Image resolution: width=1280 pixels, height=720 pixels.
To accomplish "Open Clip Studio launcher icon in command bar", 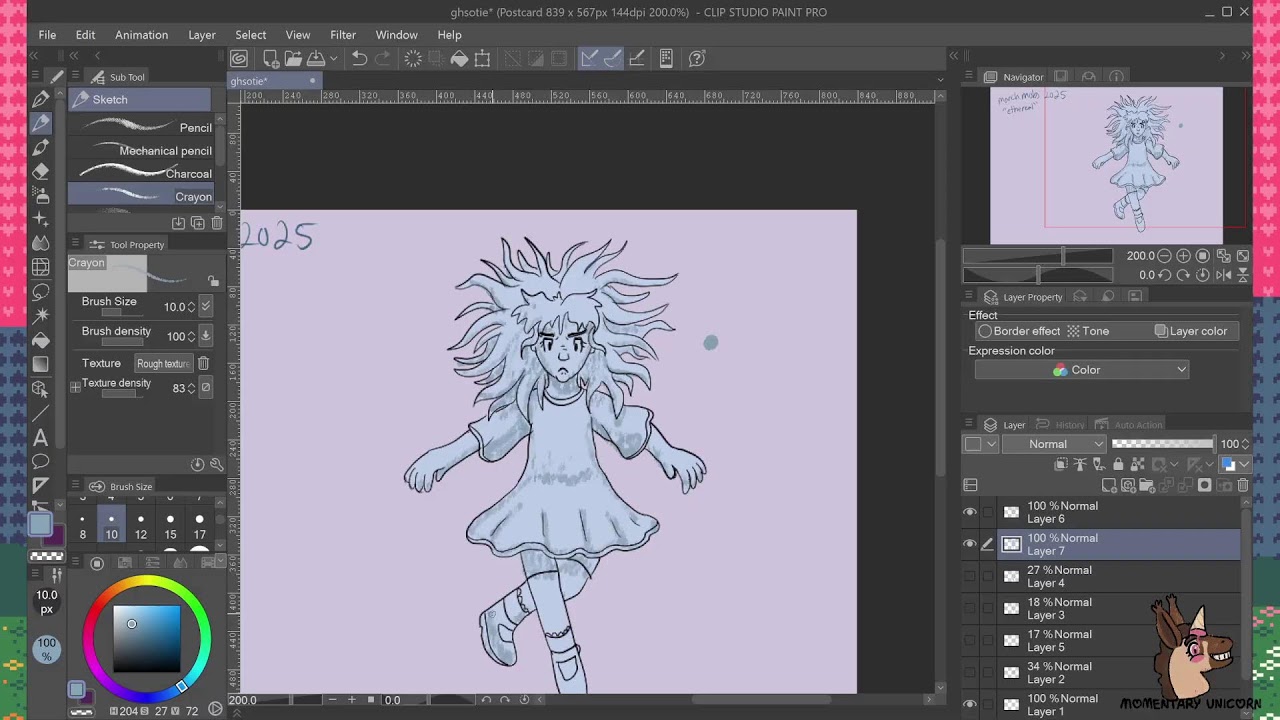I will (x=239, y=59).
